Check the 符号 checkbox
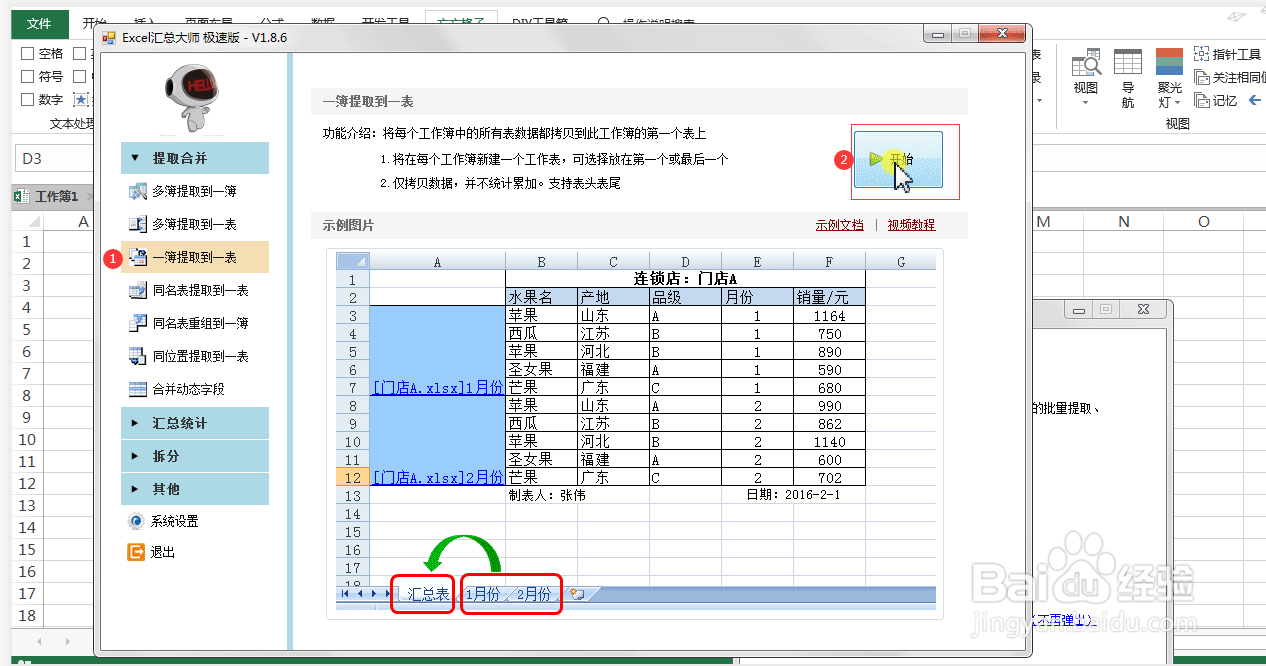The width and height of the screenshot is (1266, 666). pyautogui.click(x=27, y=76)
